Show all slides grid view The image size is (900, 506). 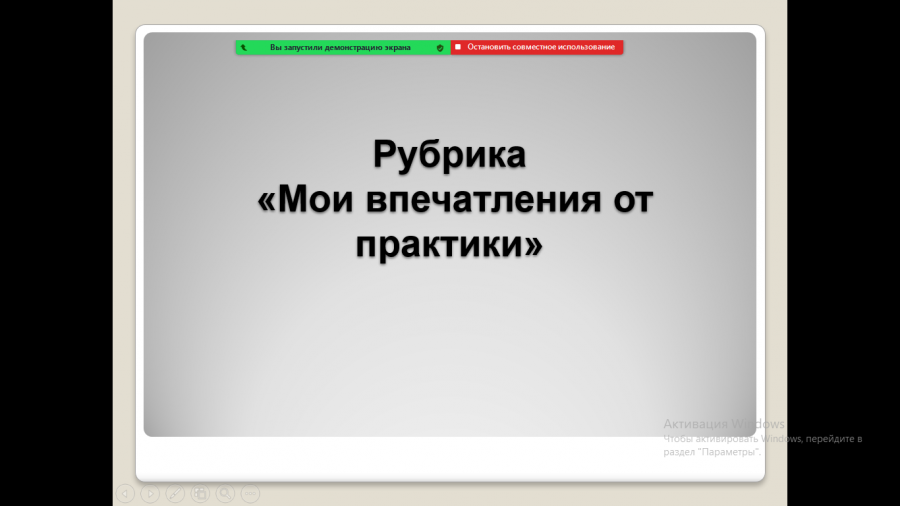point(200,493)
